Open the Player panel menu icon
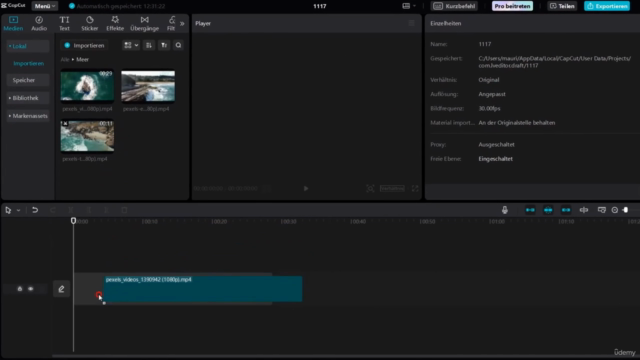The image size is (640, 360). coord(411,23)
